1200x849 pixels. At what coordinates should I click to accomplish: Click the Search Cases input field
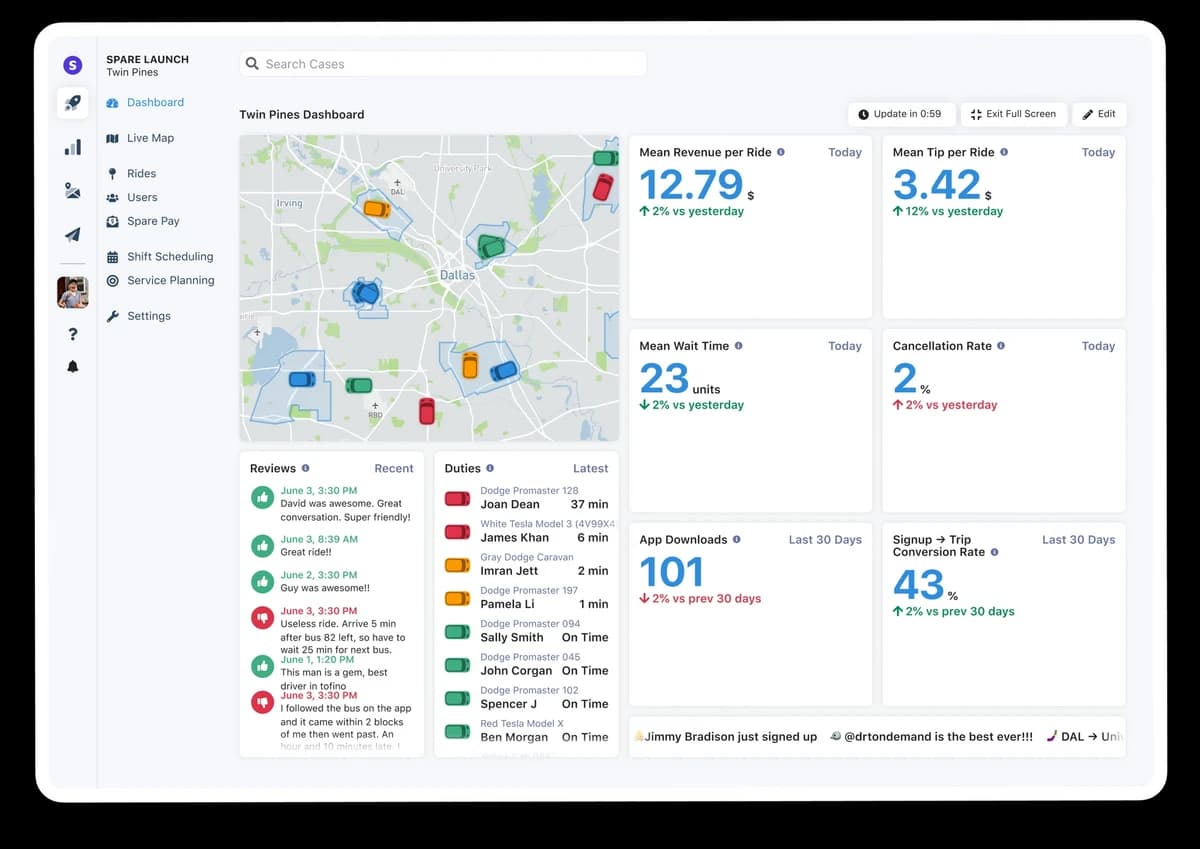(x=442, y=63)
